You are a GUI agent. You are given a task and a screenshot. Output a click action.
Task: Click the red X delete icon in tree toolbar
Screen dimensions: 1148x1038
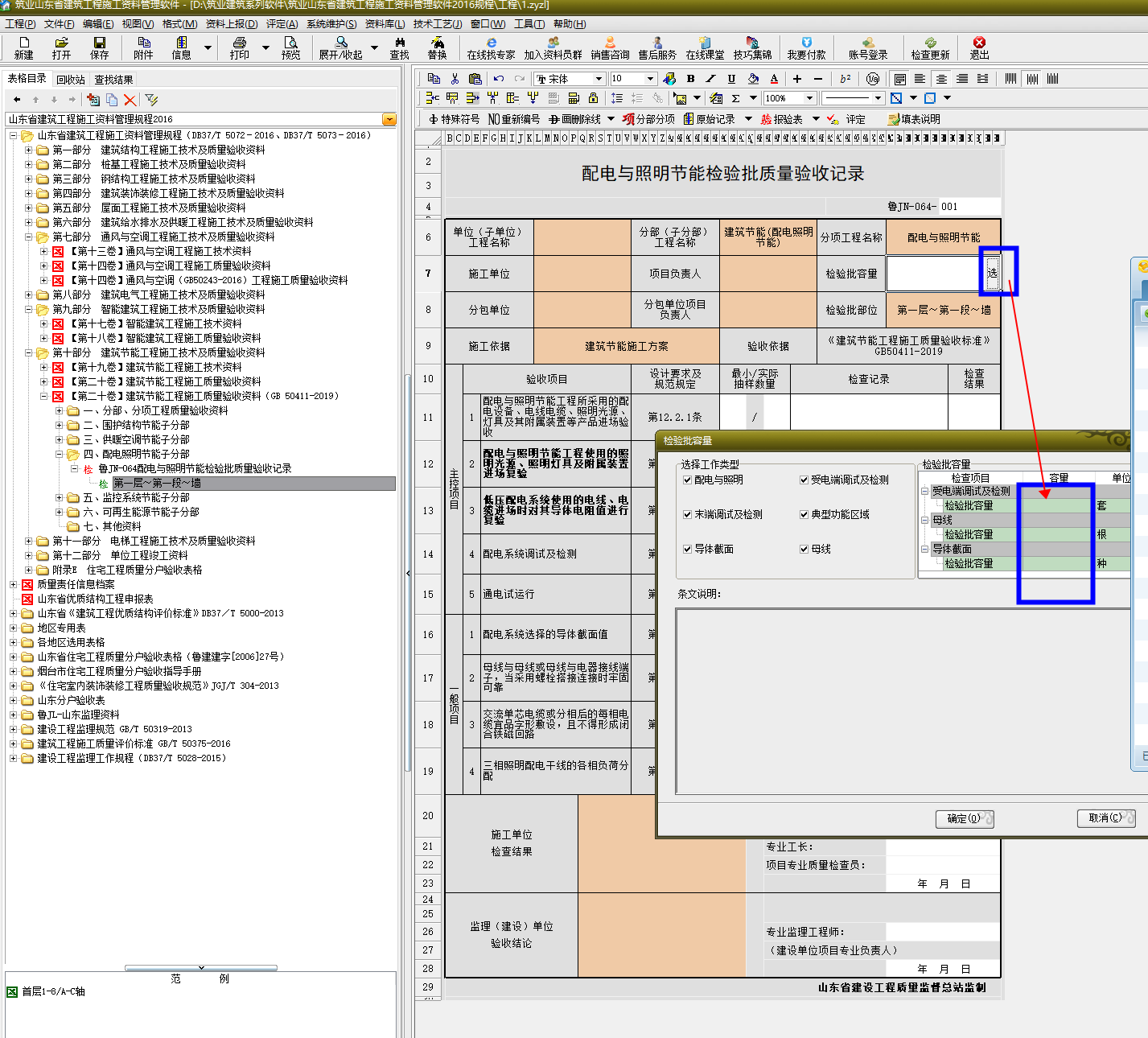pos(130,100)
